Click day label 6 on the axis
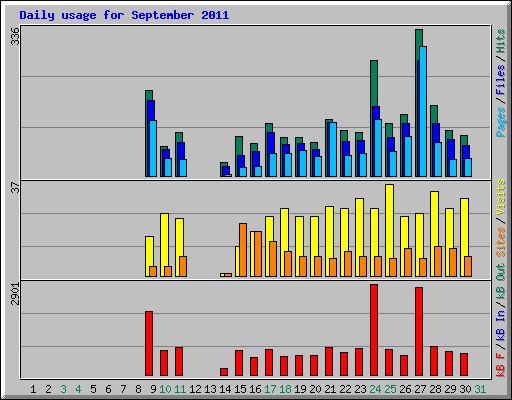The height and width of the screenshot is (400, 512). (x=108, y=389)
